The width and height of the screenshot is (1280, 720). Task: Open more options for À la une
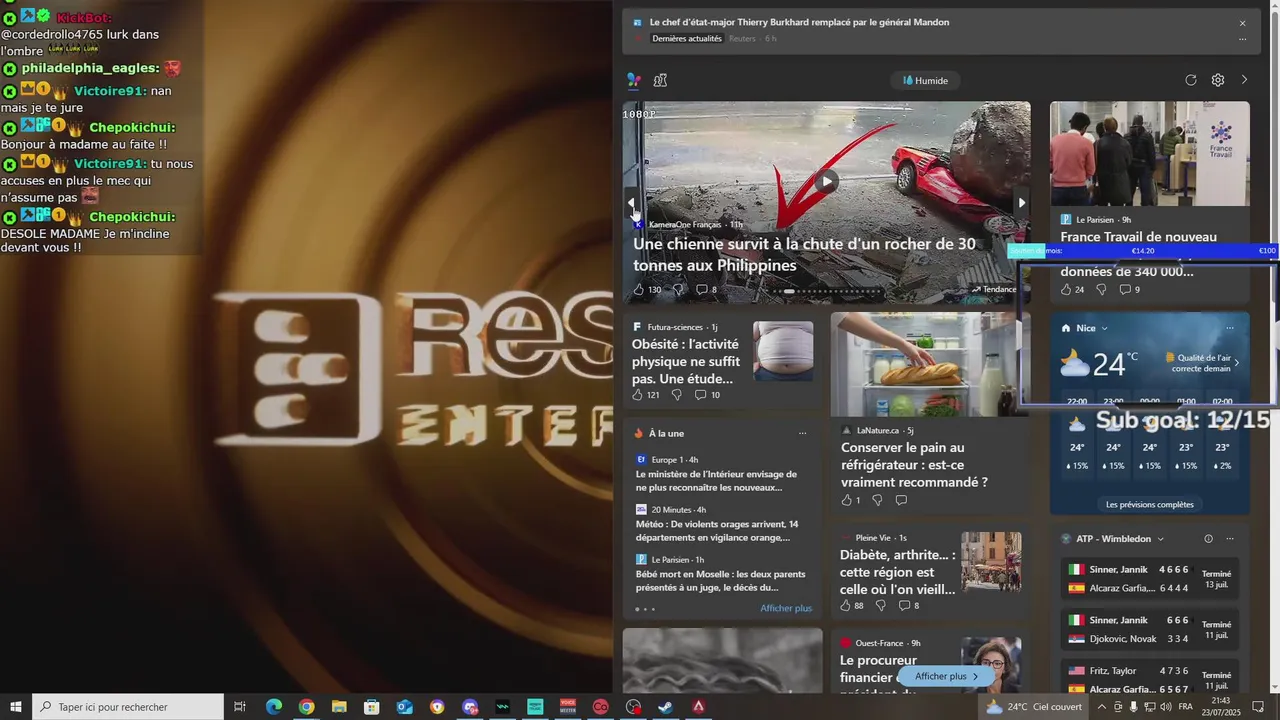802,433
